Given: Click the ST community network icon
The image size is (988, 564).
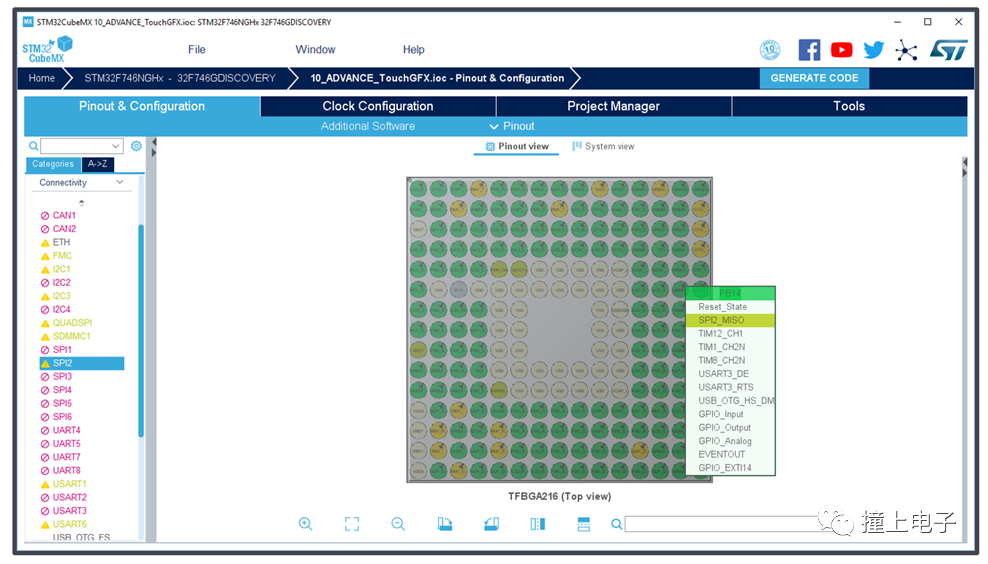Looking at the screenshot, I should 906,50.
